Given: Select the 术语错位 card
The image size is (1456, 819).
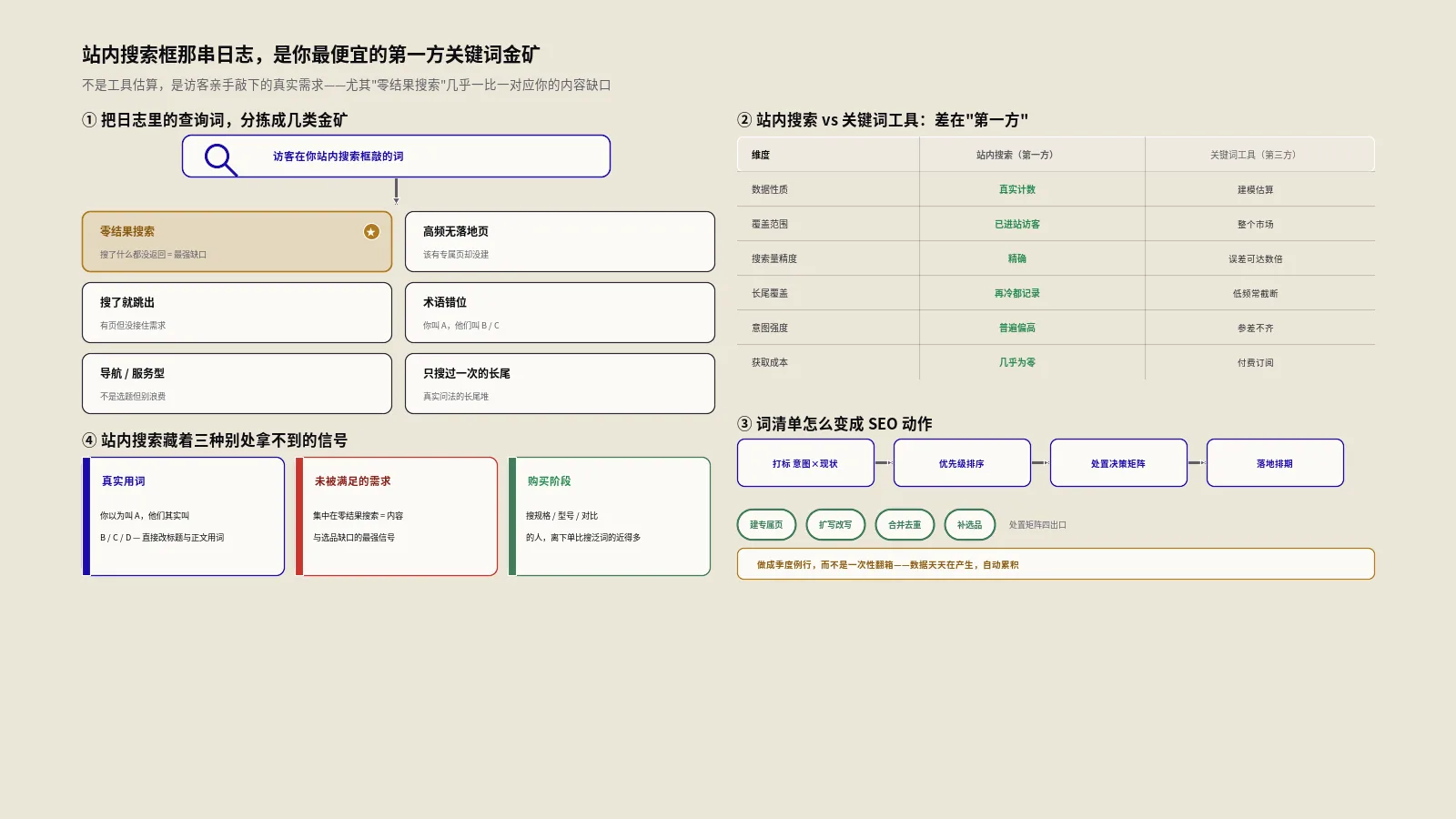Looking at the screenshot, I should coord(560,312).
